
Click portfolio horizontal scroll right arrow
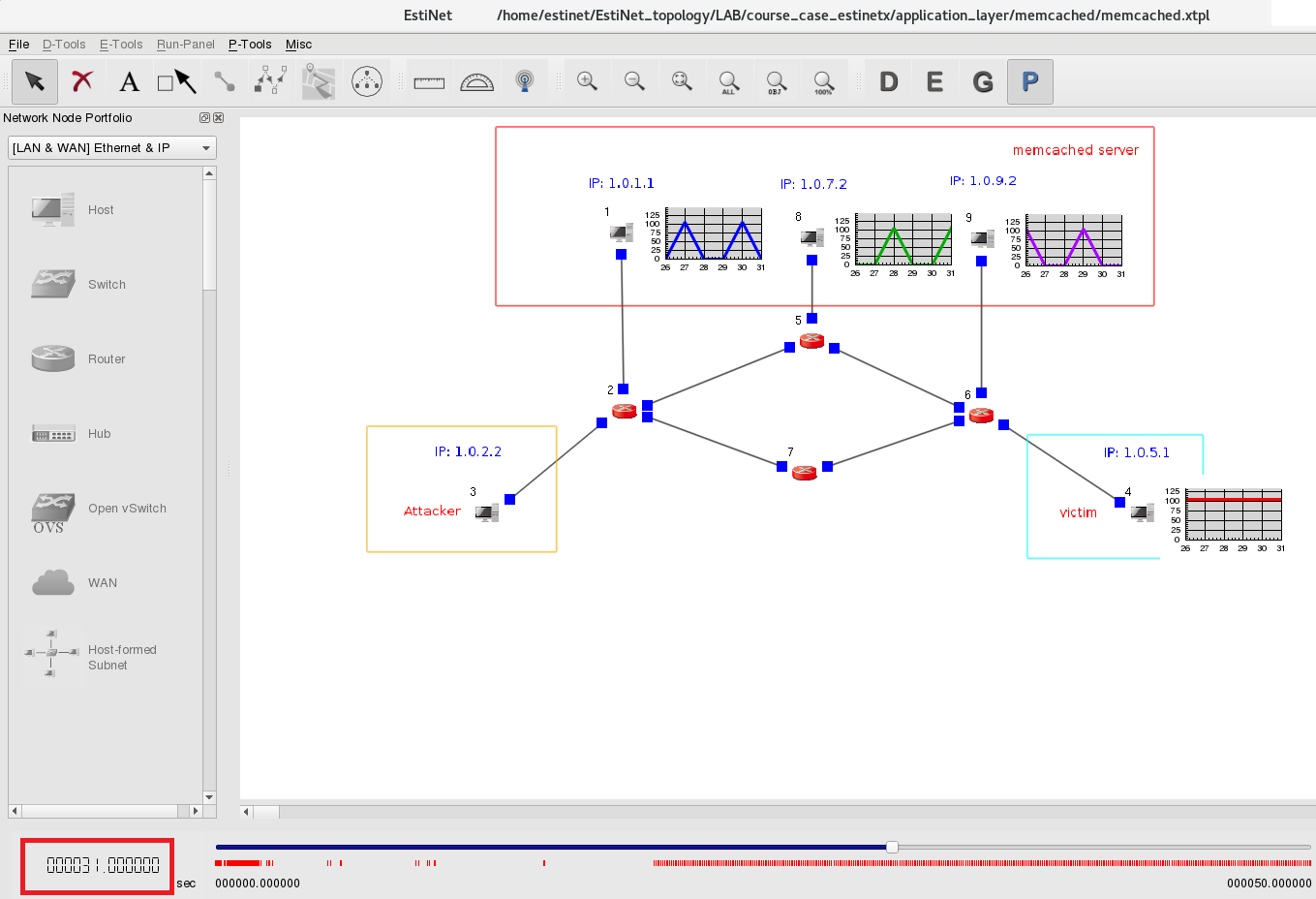pyautogui.click(x=196, y=811)
